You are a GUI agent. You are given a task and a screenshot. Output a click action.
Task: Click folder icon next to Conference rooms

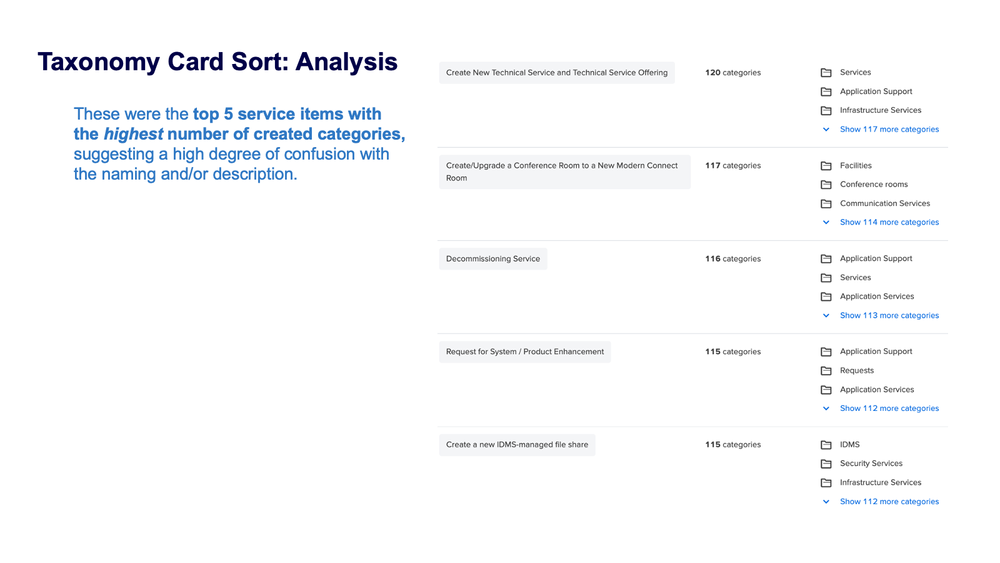click(826, 185)
